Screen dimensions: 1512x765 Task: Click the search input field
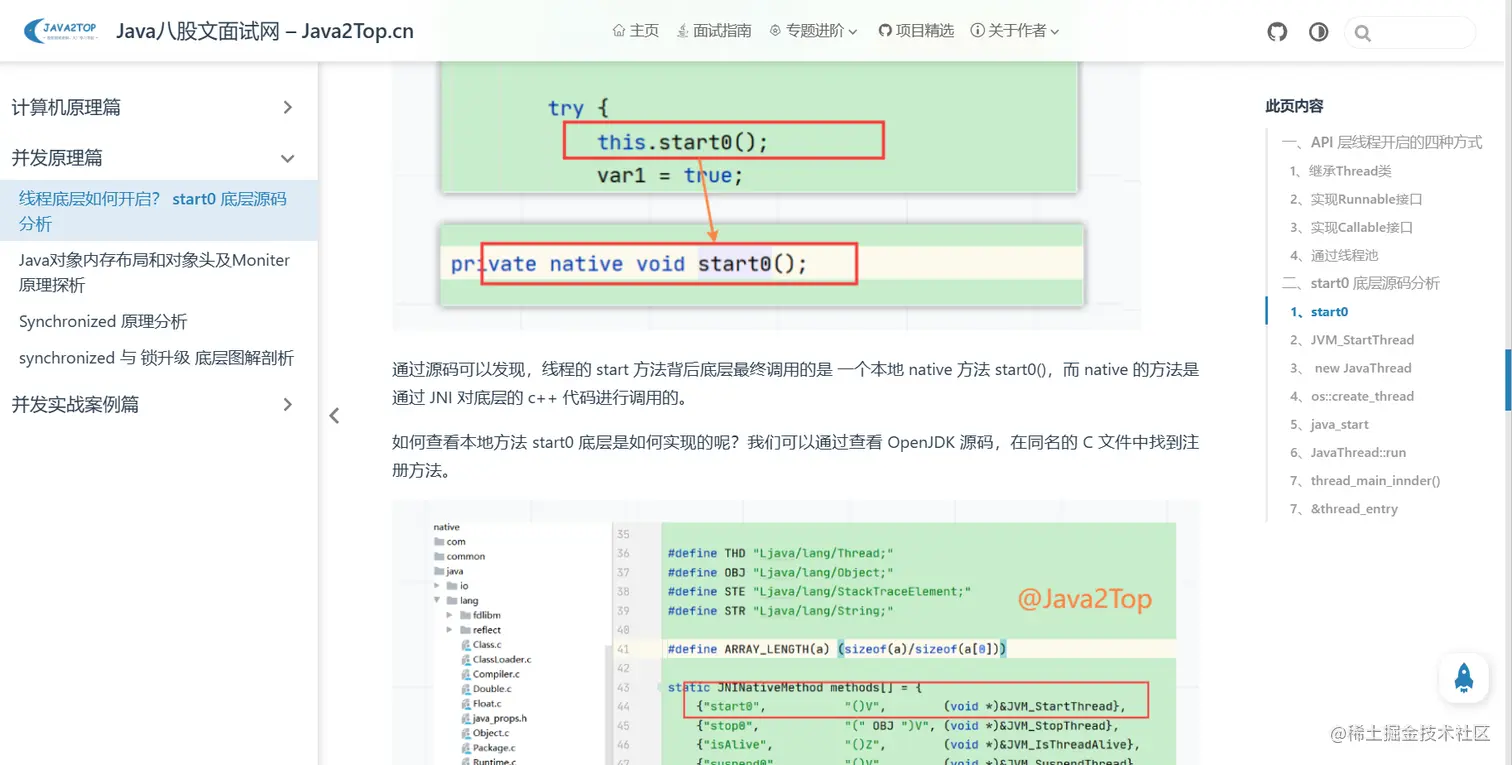[1410, 32]
